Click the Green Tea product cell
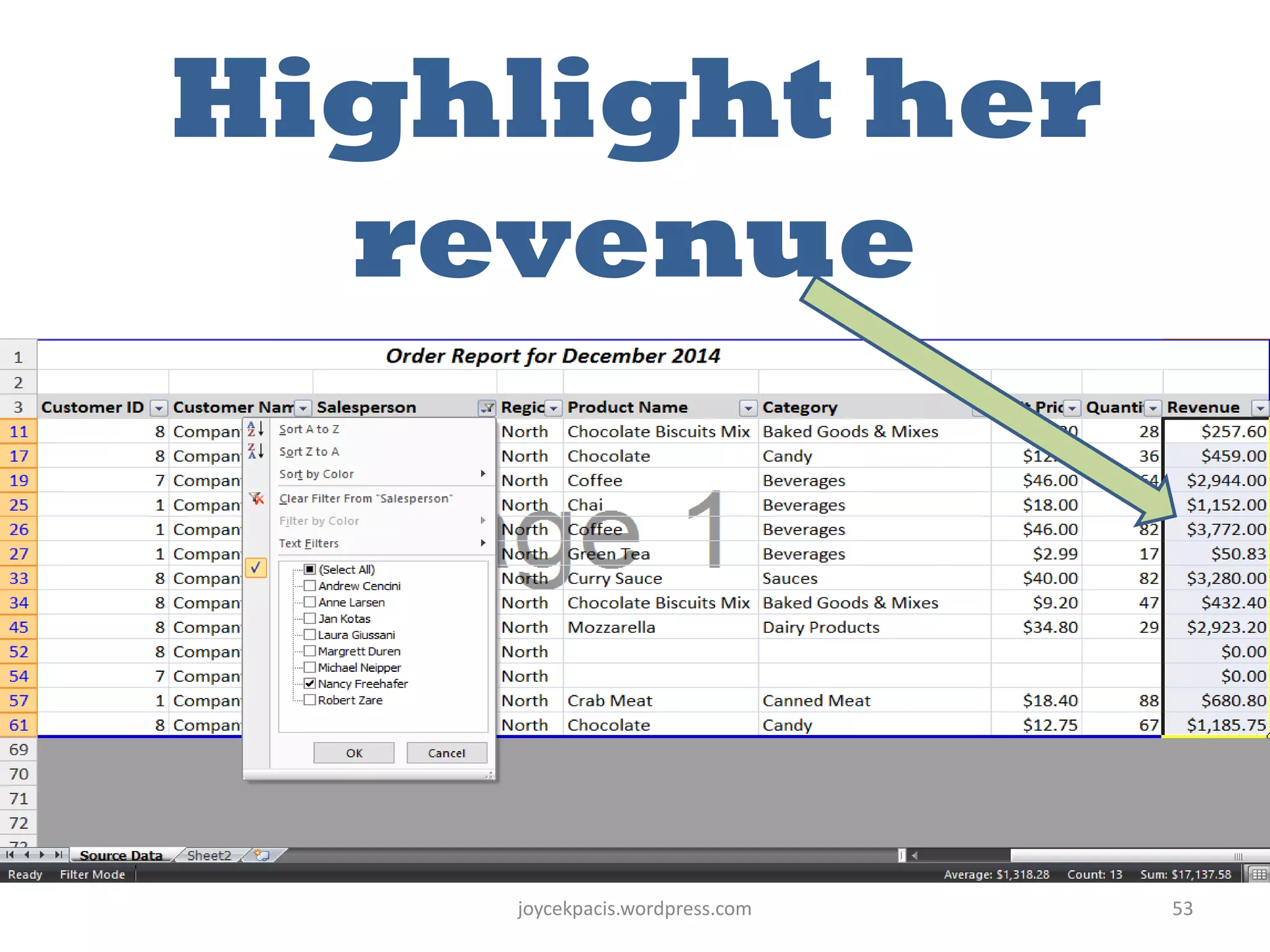 tap(660, 554)
